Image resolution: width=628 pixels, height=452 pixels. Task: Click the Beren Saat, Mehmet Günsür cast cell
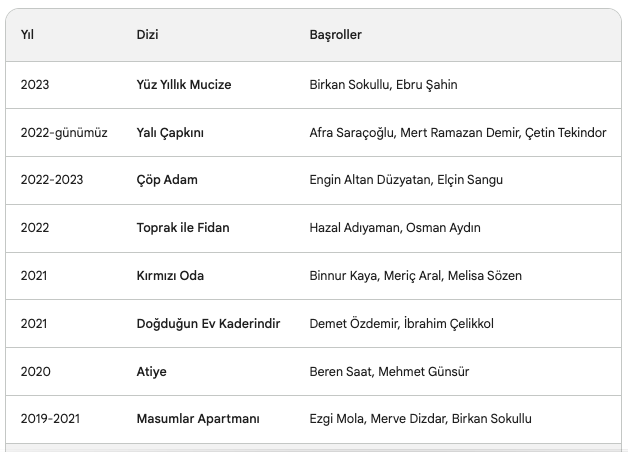point(389,372)
